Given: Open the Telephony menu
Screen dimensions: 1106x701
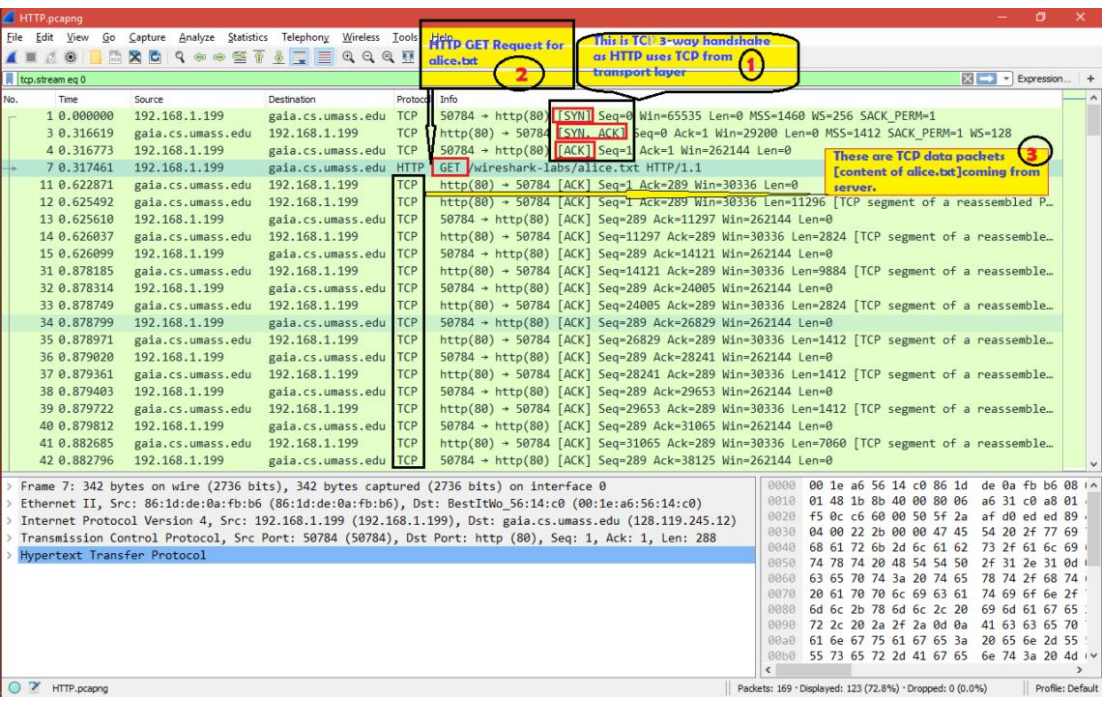Looking at the screenshot, I should click(x=305, y=37).
